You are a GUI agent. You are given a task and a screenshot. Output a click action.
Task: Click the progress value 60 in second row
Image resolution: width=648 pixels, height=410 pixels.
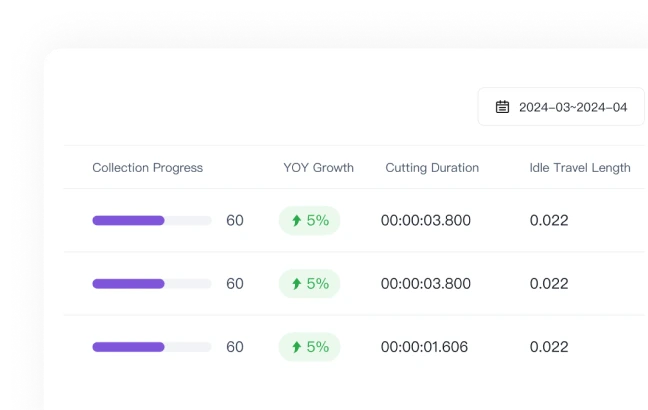pyautogui.click(x=235, y=284)
